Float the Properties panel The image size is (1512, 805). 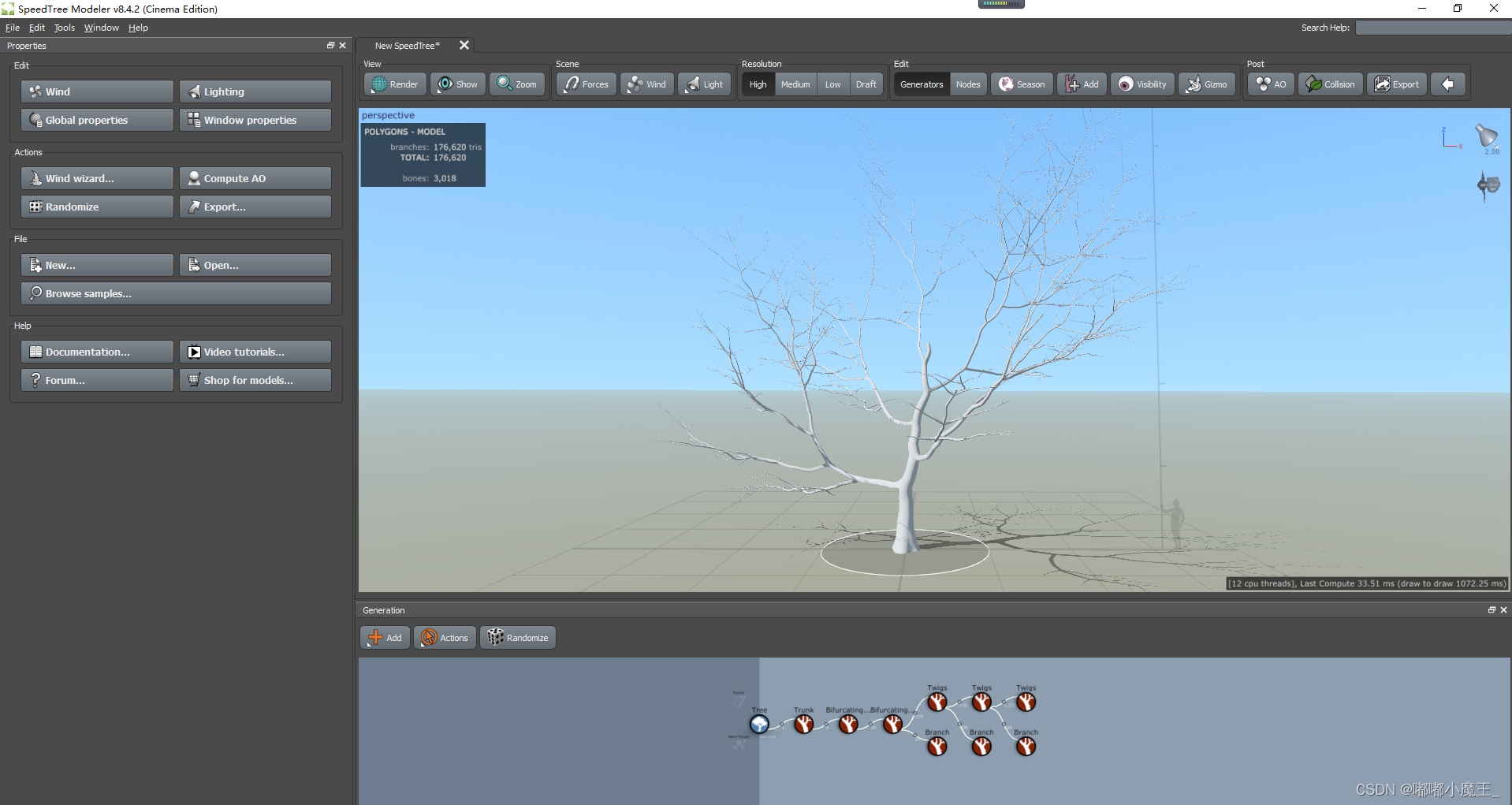[331, 46]
